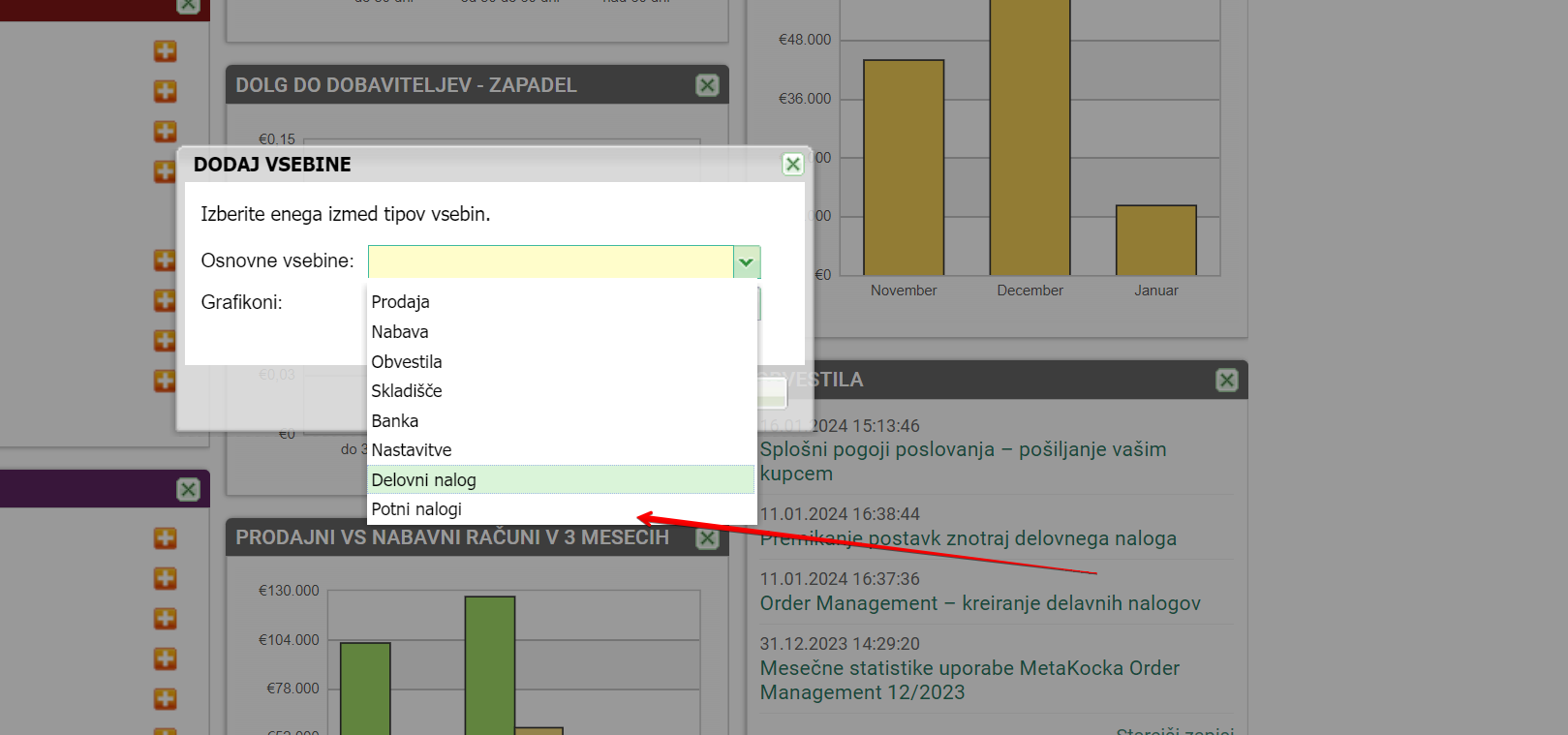Image resolution: width=1568 pixels, height=735 pixels.
Task: Select Obvestila from the dropdown list
Action: 562,362
